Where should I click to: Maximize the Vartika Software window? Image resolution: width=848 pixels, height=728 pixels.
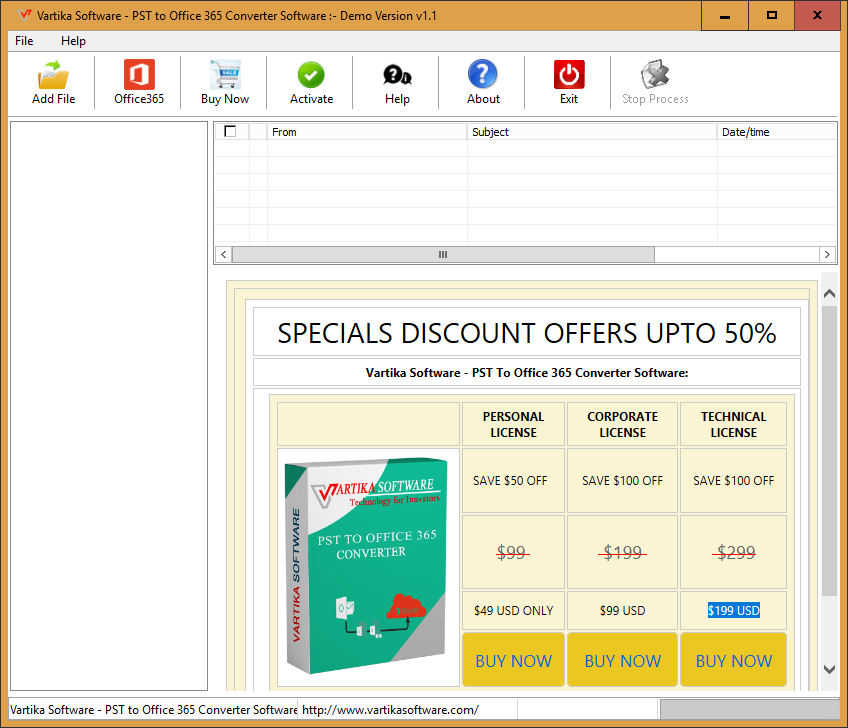(x=772, y=16)
